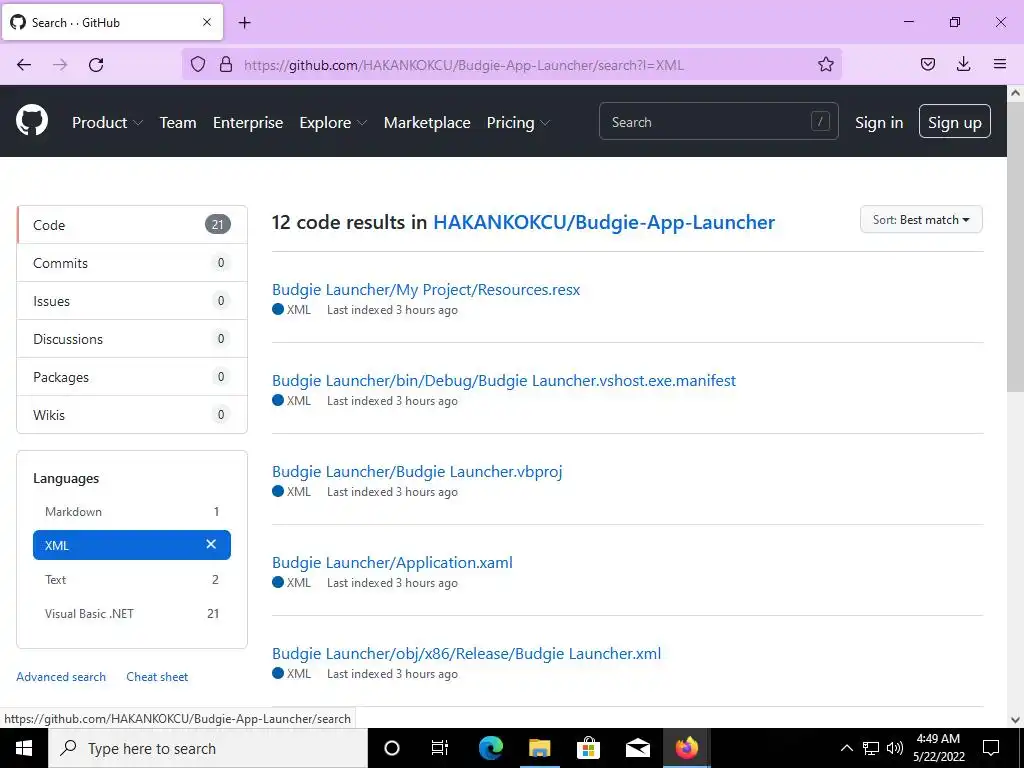The image size is (1024, 768).
Task: Open Application.xaml file result
Action: [x=392, y=562]
